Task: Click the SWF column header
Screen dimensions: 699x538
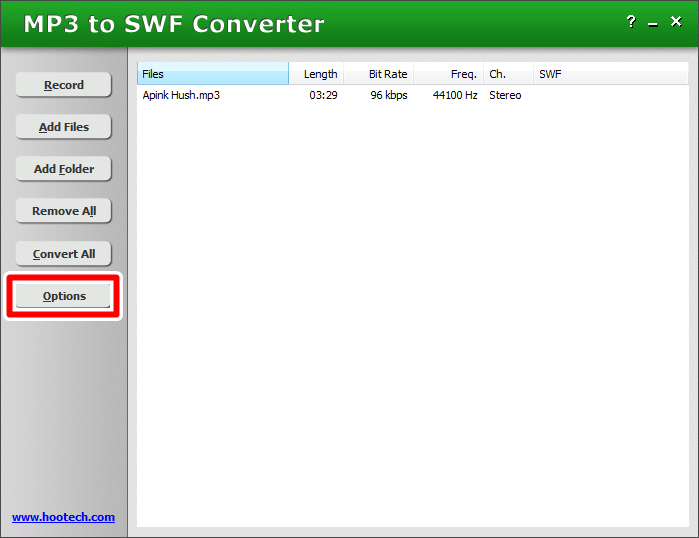Action: tap(611, 74)
